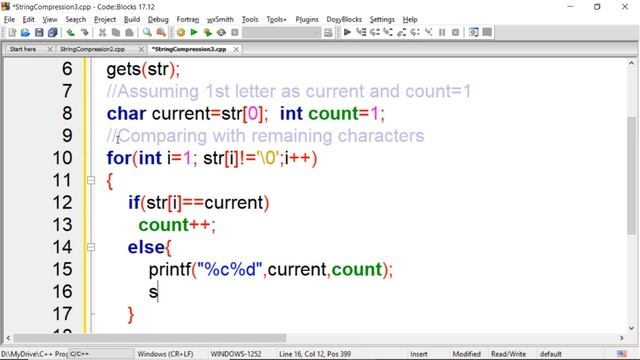Switch to the Start here tab

(x=23, y=49)
